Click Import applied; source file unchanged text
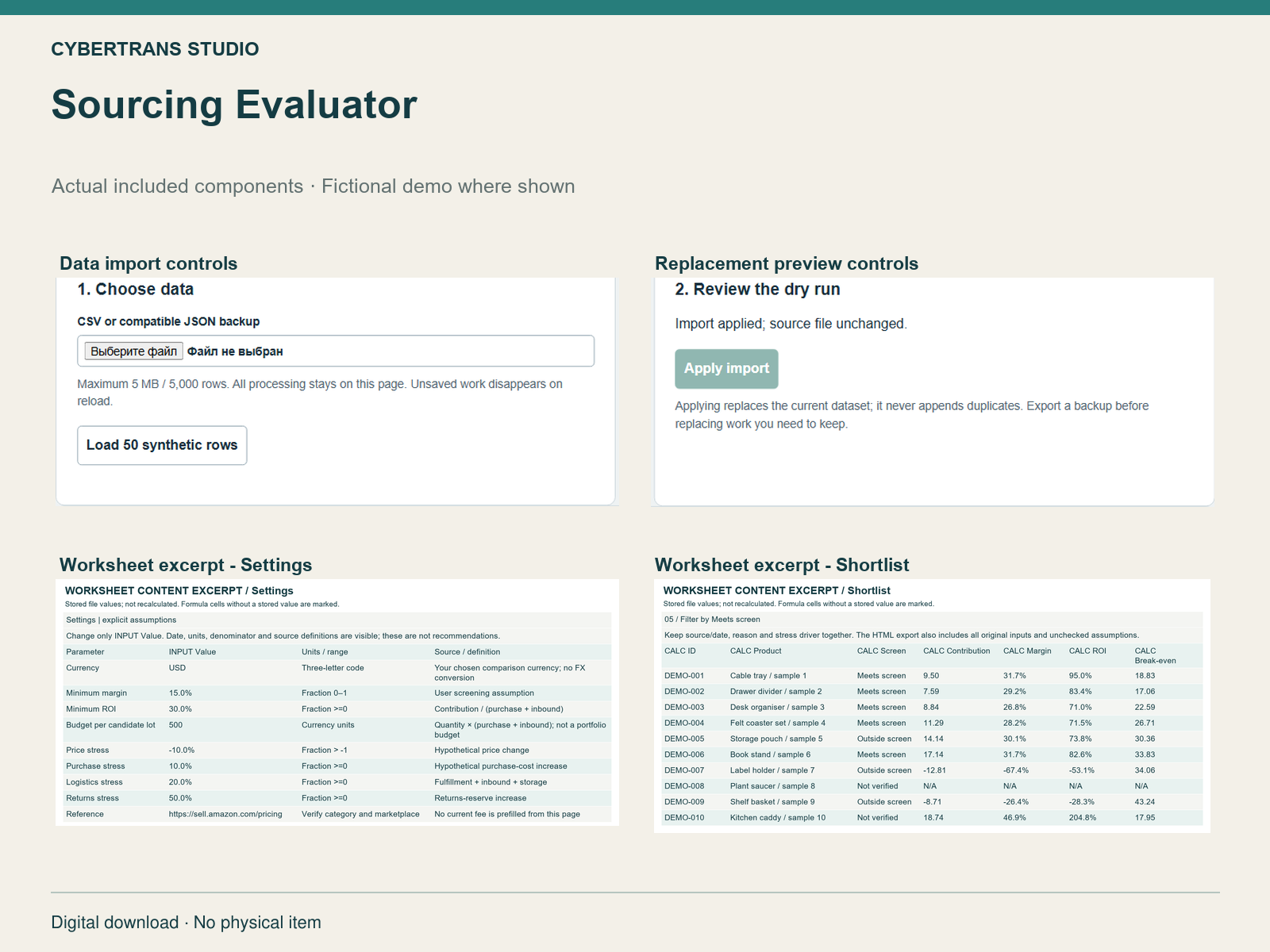This screenshot has width=1270, height=952. tap(791, 324)
